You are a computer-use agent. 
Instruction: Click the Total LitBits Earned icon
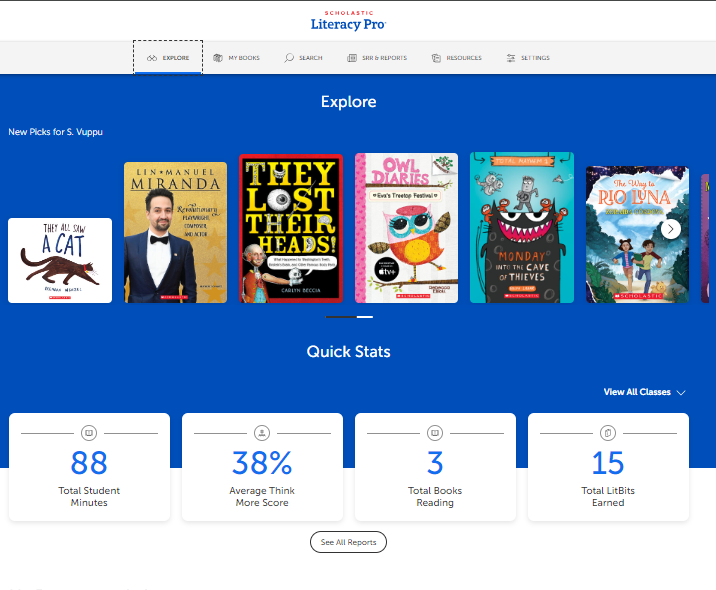point(608,433)
